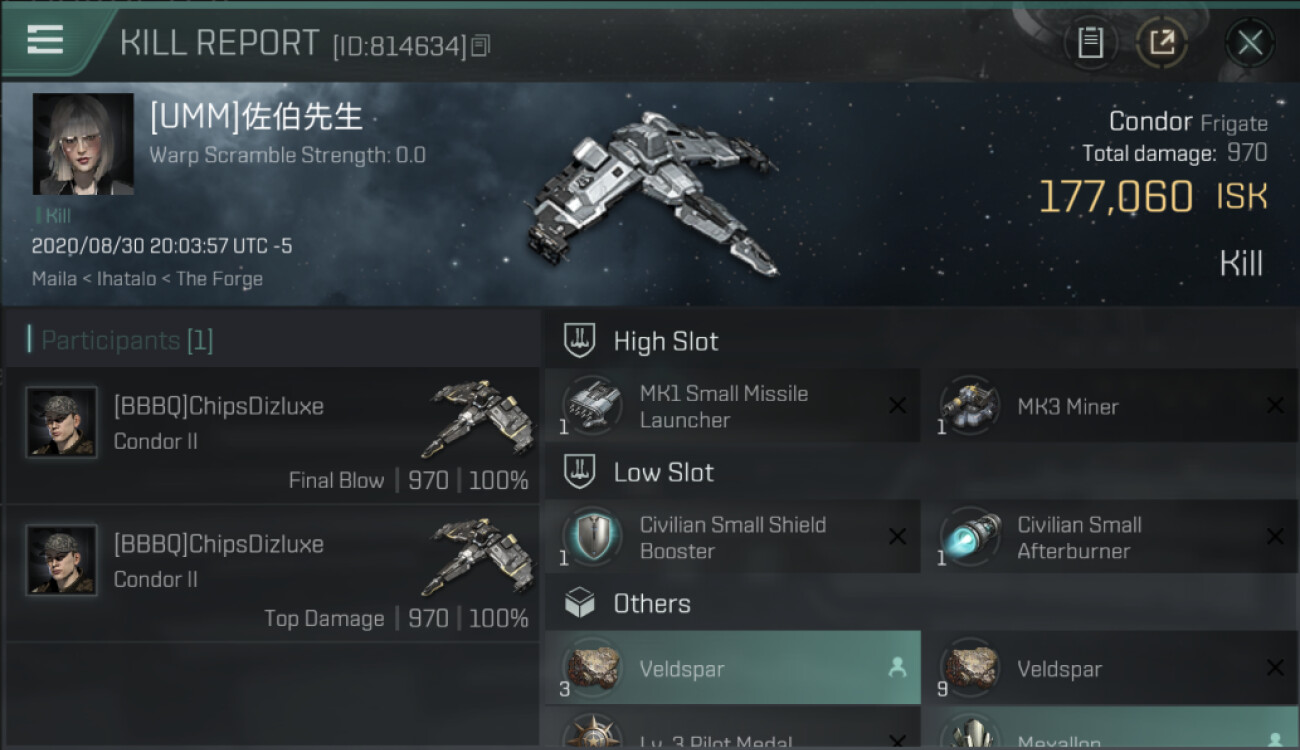Select the MK3 Miner module icon
This screenshot has height=750, width=1300.
(x=970, y=407)
